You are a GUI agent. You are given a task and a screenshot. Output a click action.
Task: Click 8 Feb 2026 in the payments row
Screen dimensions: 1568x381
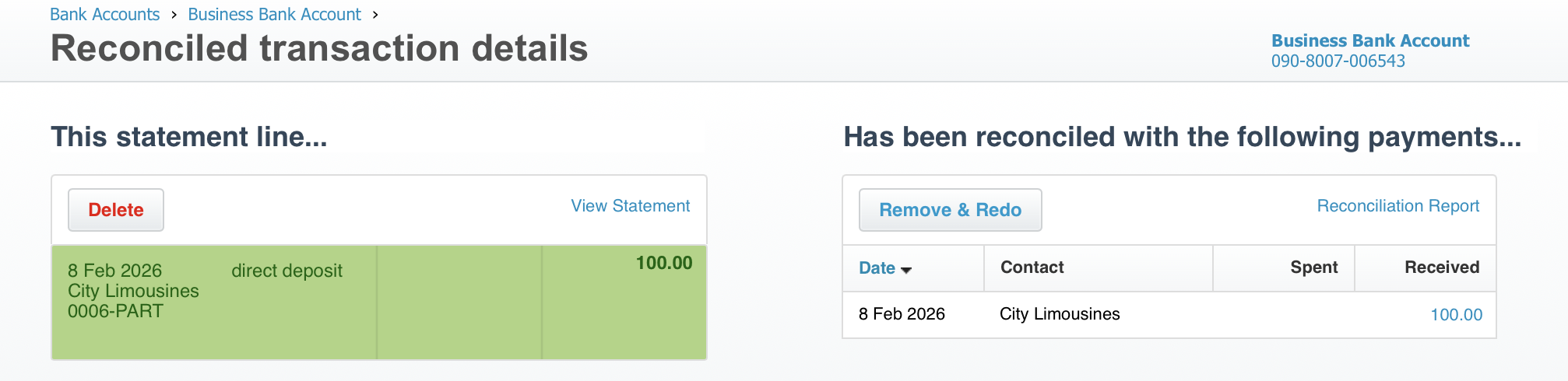tap(902, 314)
